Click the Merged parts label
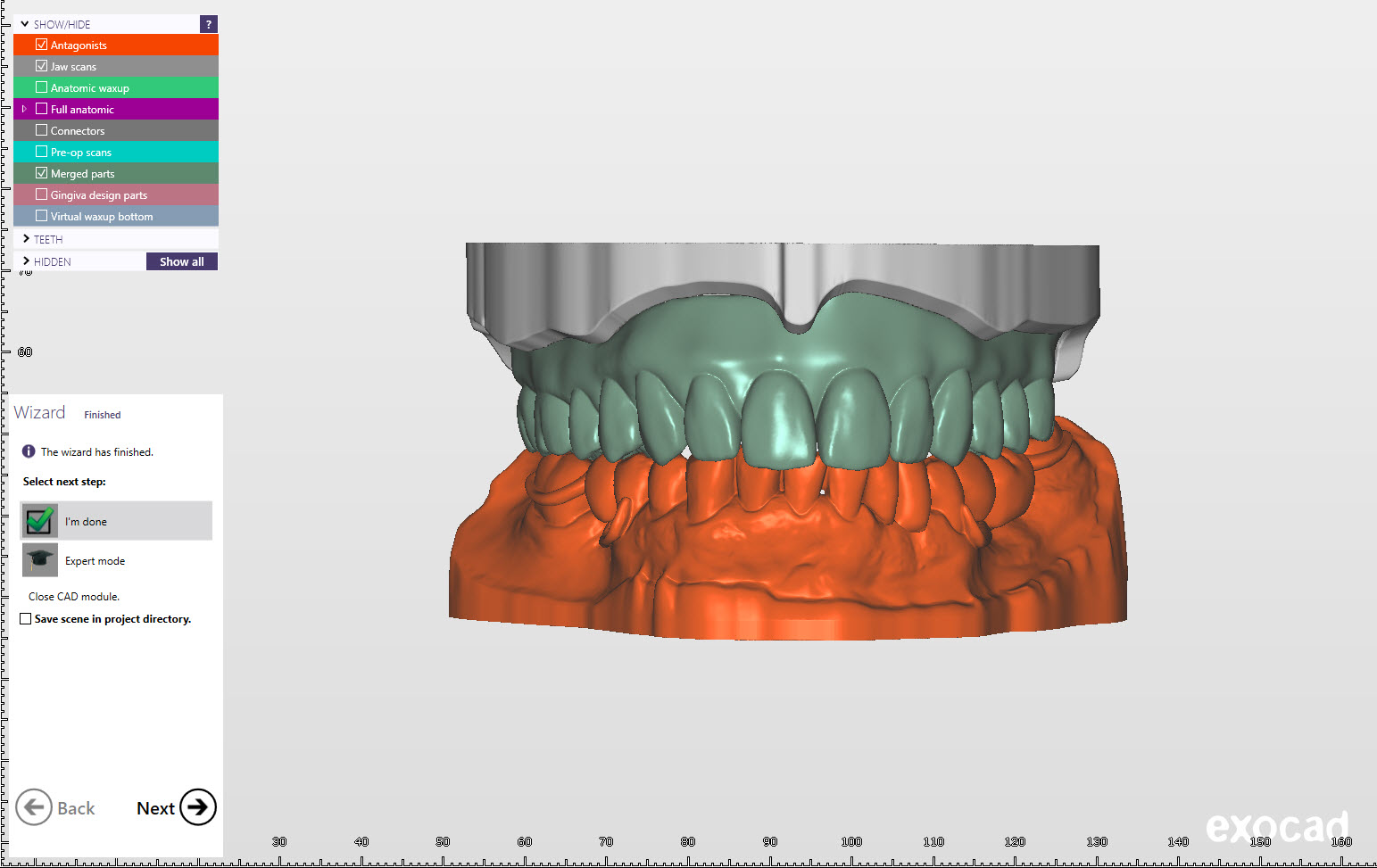 tap(83, 174)
